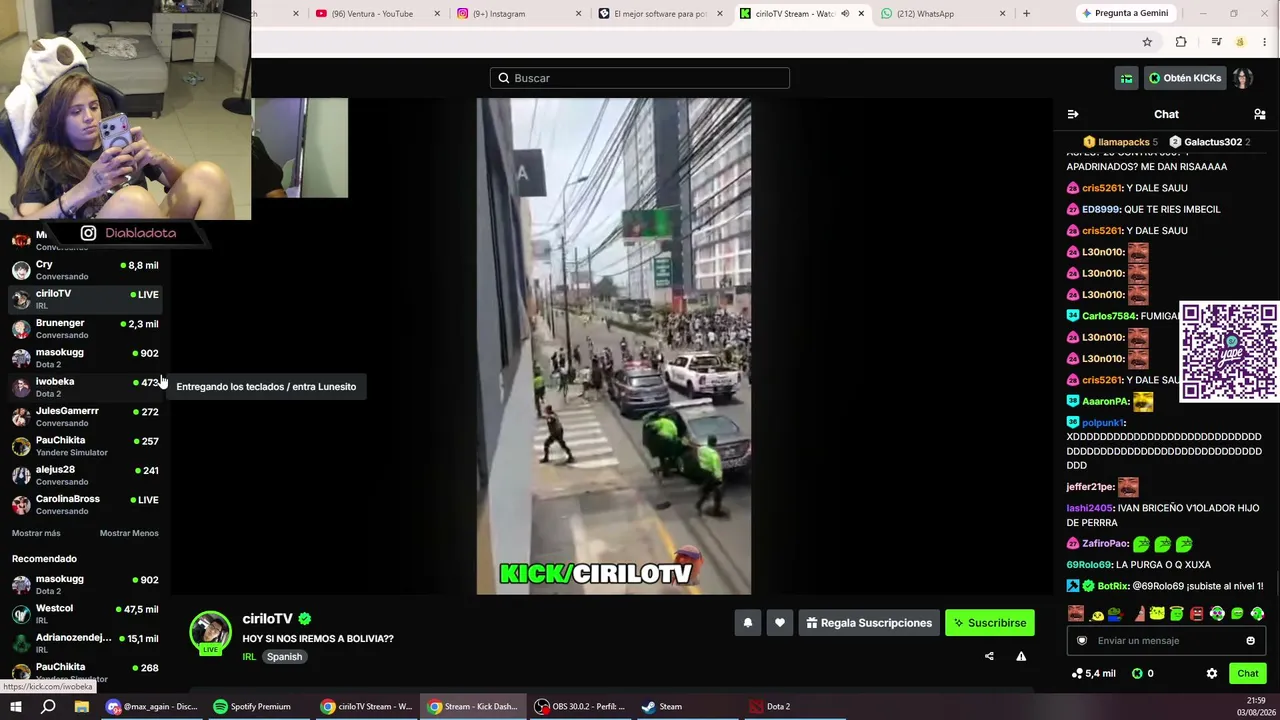This screenshot has width=1280, height=720.
Task: Bookmark this page with the star icon
Action: point(1147,42)
